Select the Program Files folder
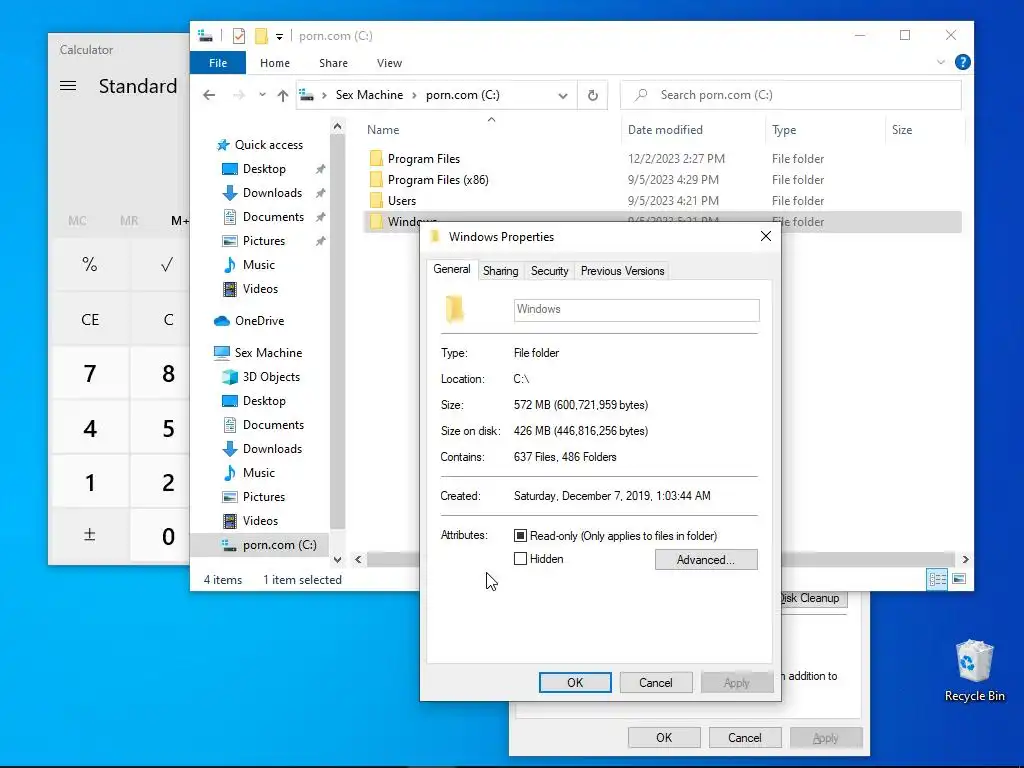The width and height of the screenshot is (1024, 768). (x=424, y=159)
